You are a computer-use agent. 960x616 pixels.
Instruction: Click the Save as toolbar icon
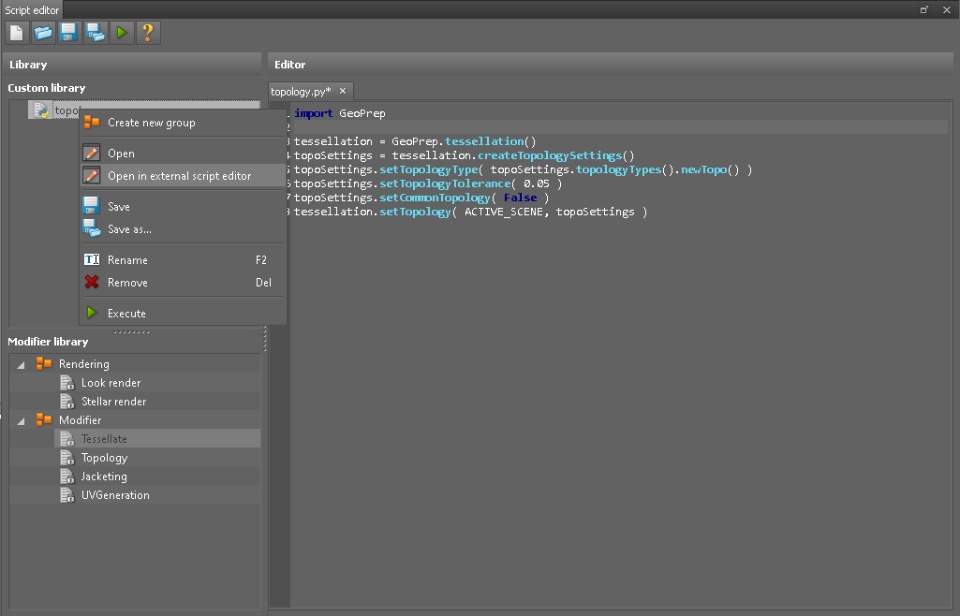[95, 33]
